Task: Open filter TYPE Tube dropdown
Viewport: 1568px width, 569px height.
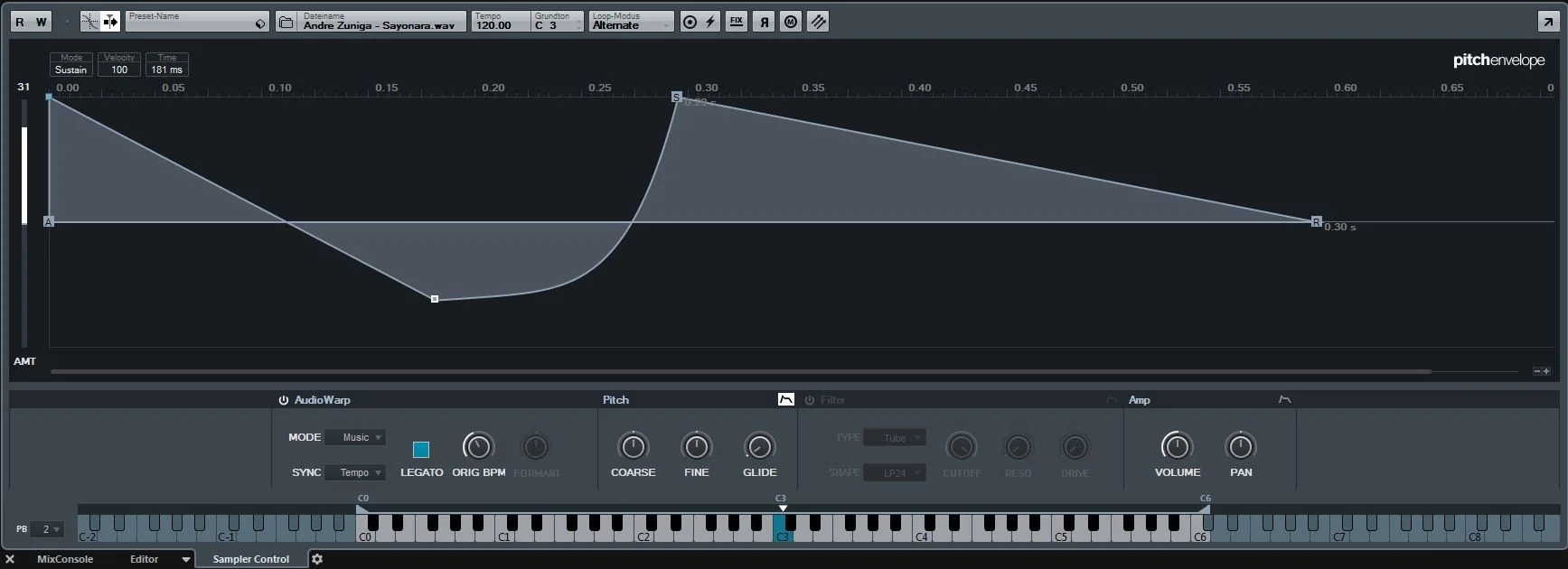Action: coord(895,438)
